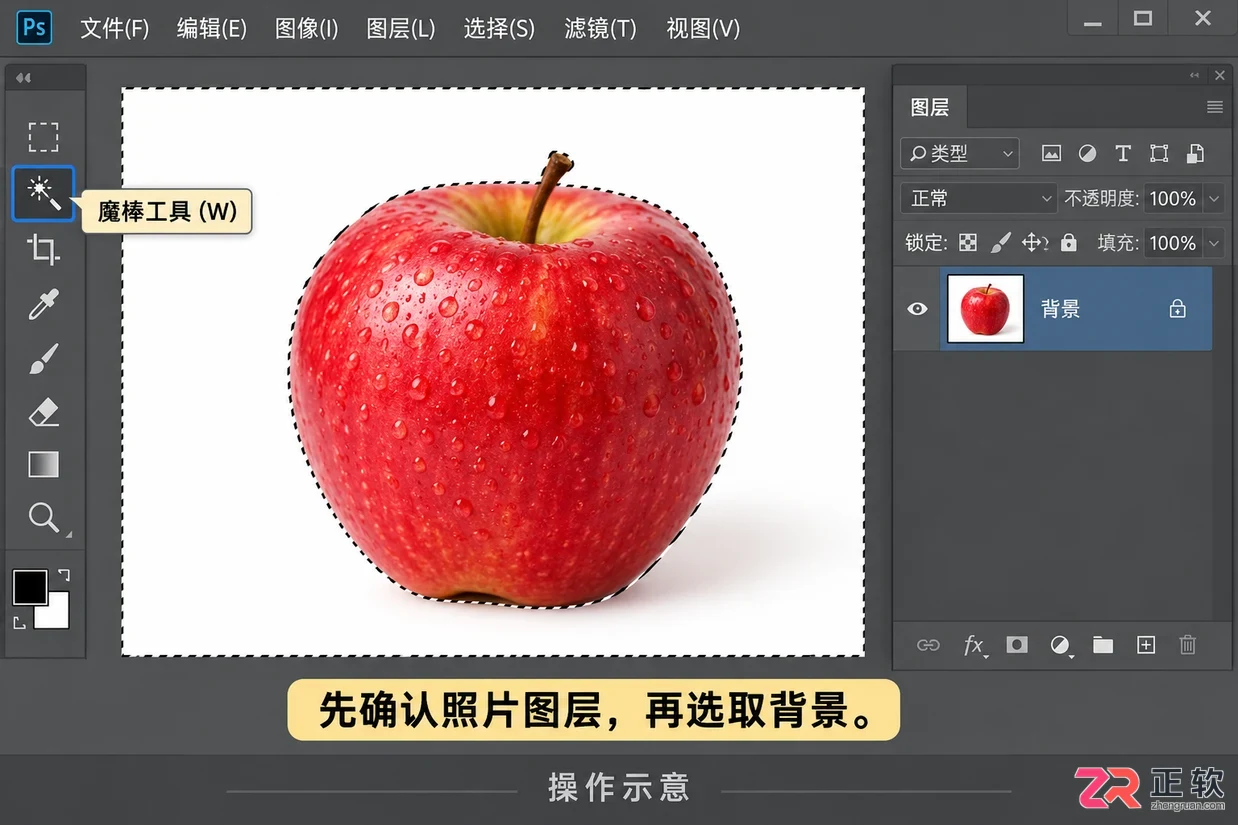Viewport: 1238px width, 825px height.
Task: Open the 滤镜(T) menu
Action: pos(600,28)
